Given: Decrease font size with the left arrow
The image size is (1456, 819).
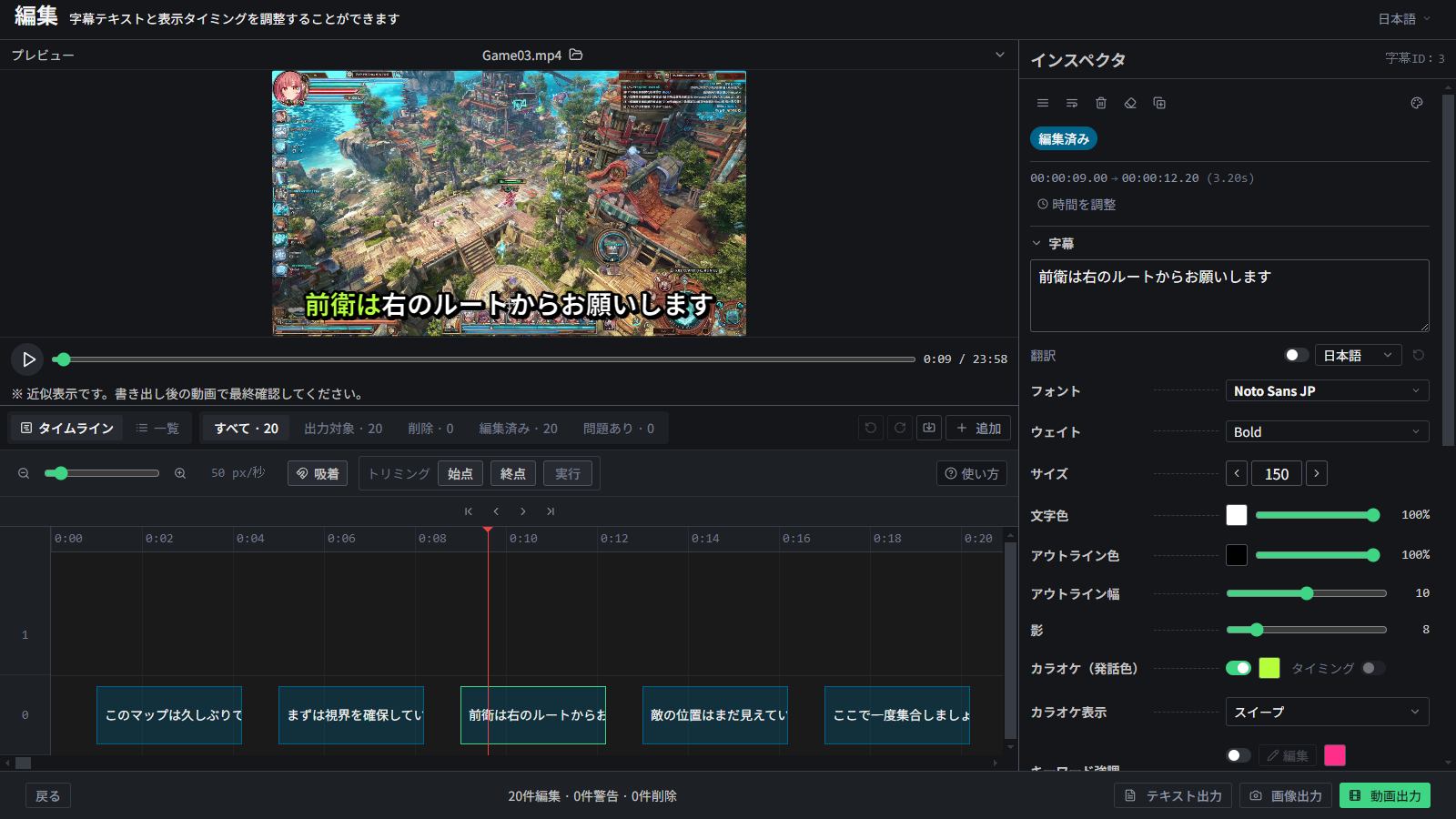Looking at the screenshot, I should (x=1237, y=473).
